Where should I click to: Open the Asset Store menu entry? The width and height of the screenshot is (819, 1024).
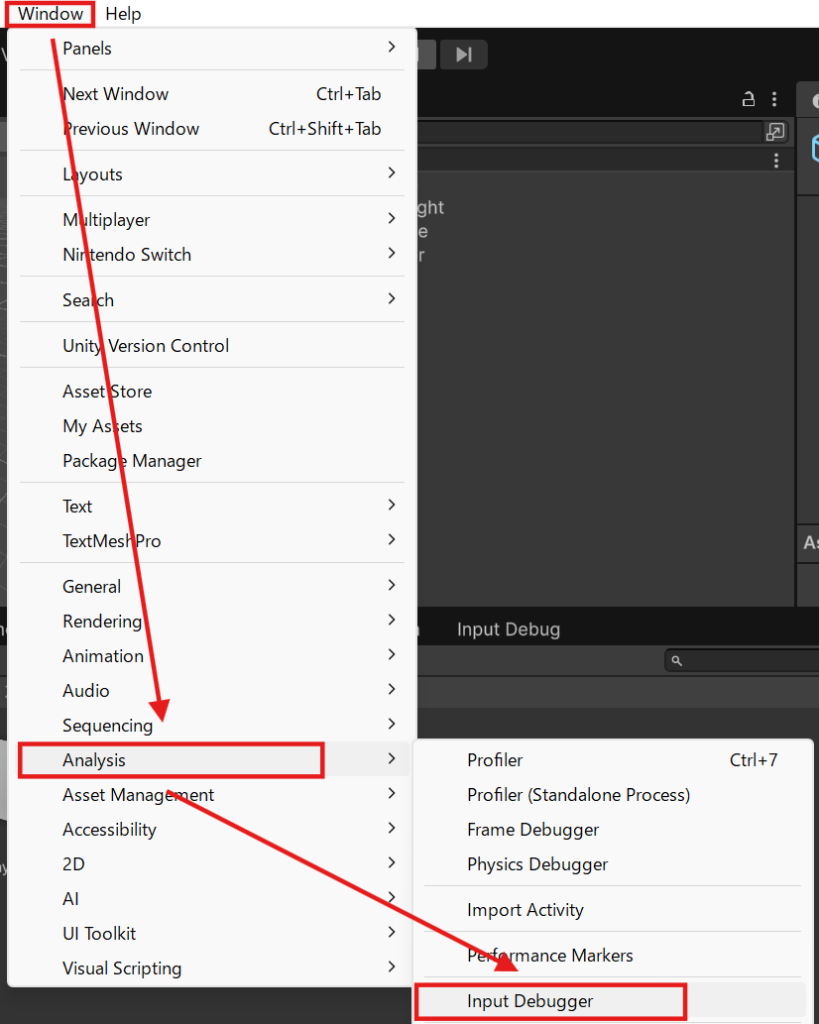point(107,391)
